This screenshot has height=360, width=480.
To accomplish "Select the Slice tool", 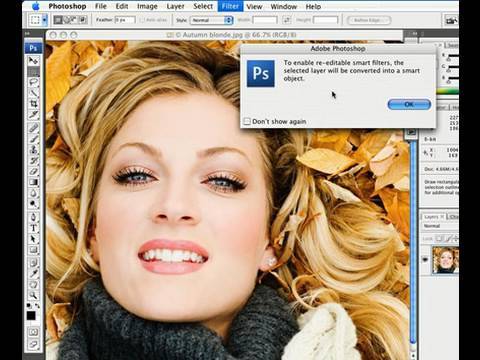I will click(x=33, y=115).
